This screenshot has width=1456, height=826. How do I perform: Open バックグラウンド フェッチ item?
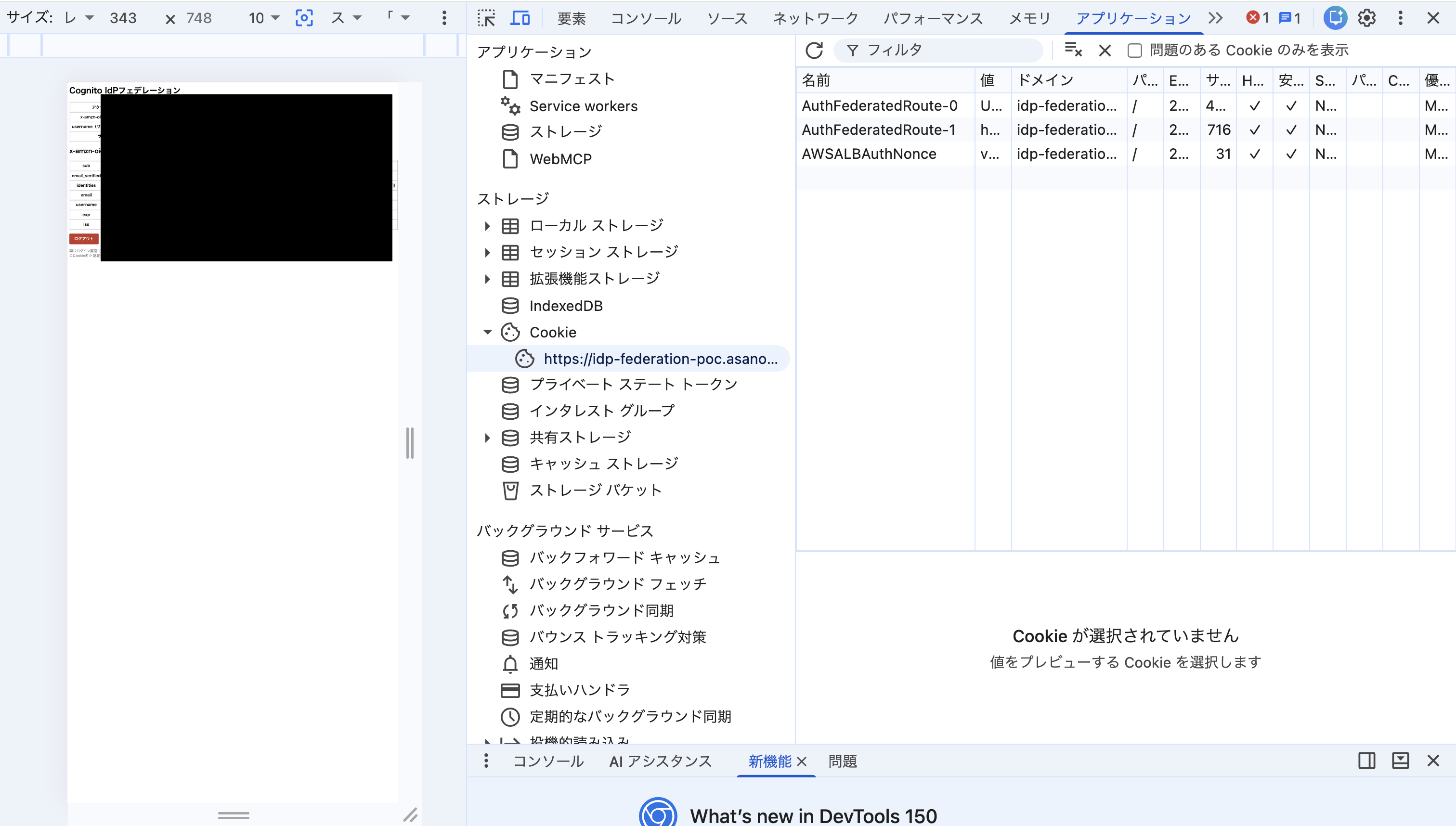click(604, 584)
